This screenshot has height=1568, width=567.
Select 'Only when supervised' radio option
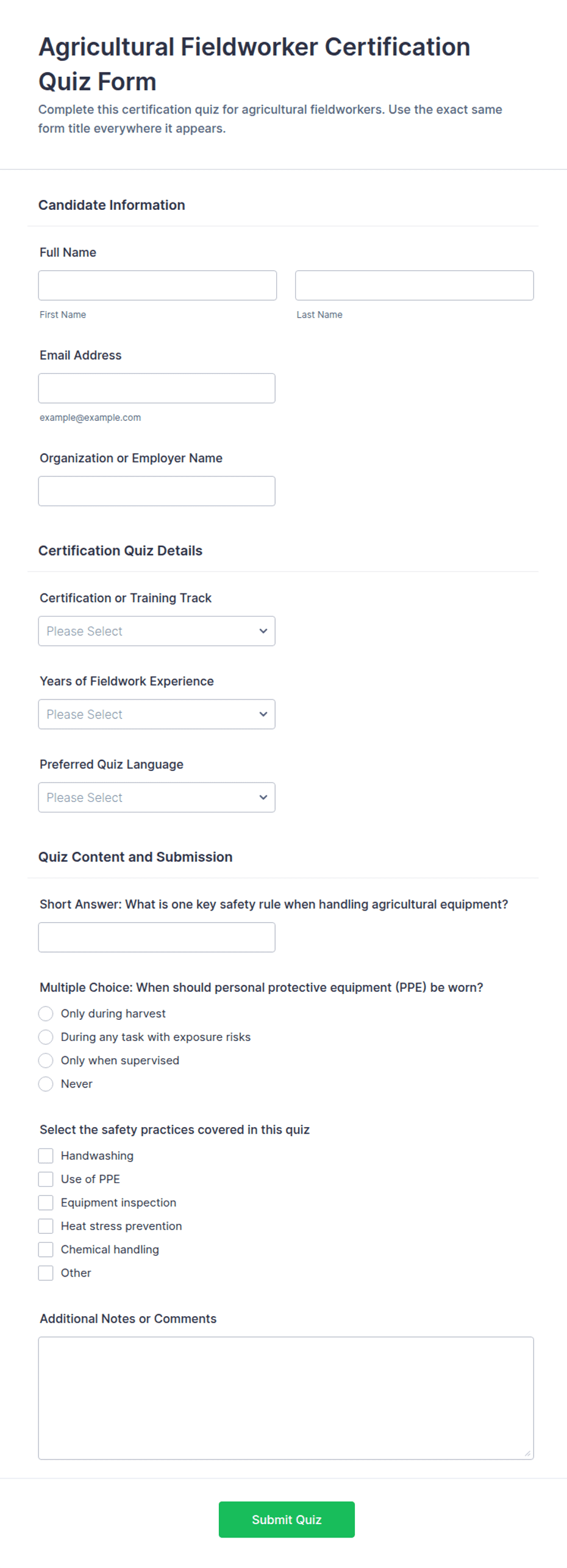coord(46,1061)
